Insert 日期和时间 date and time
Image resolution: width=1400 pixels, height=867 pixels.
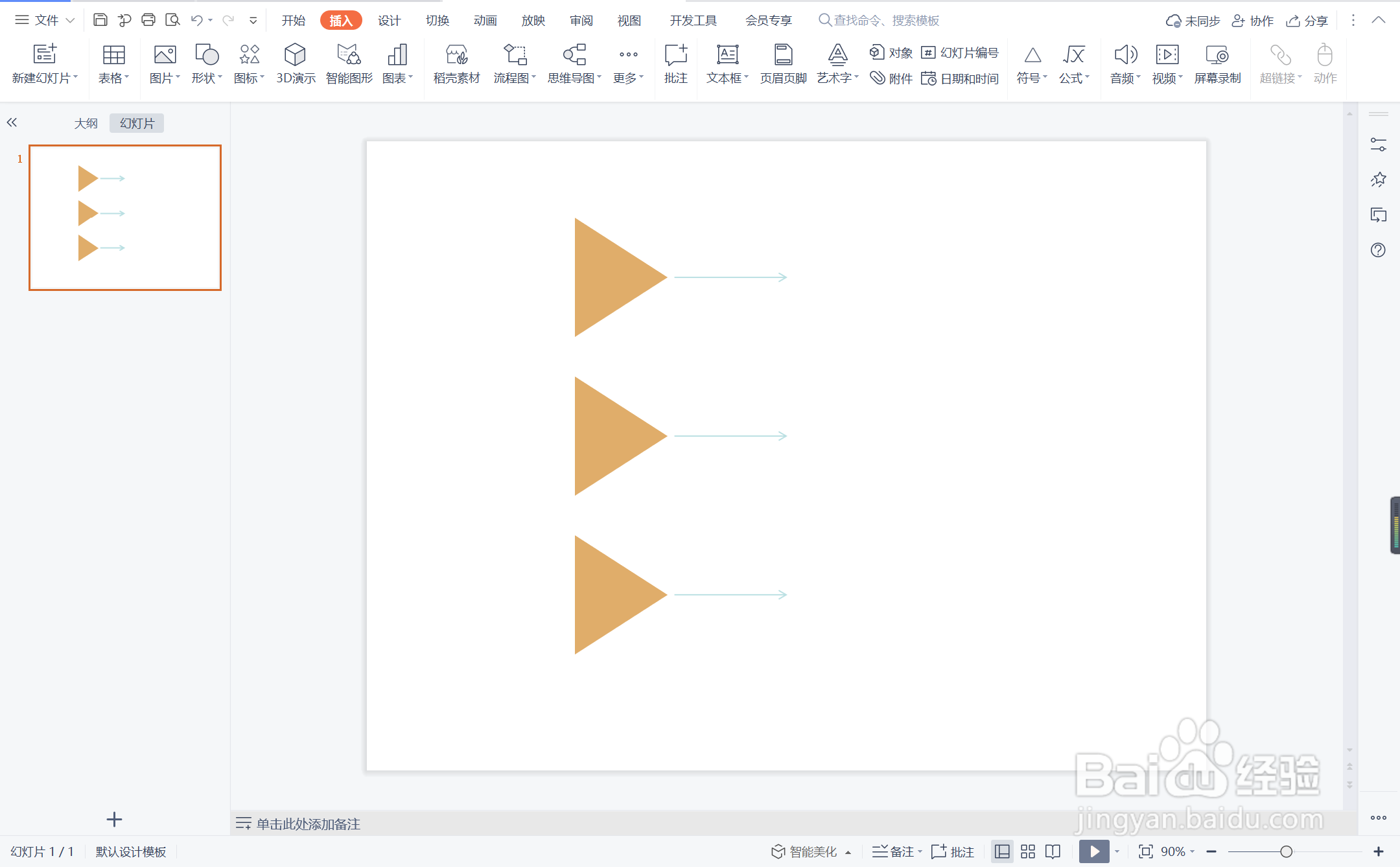[x=961, y=78]
